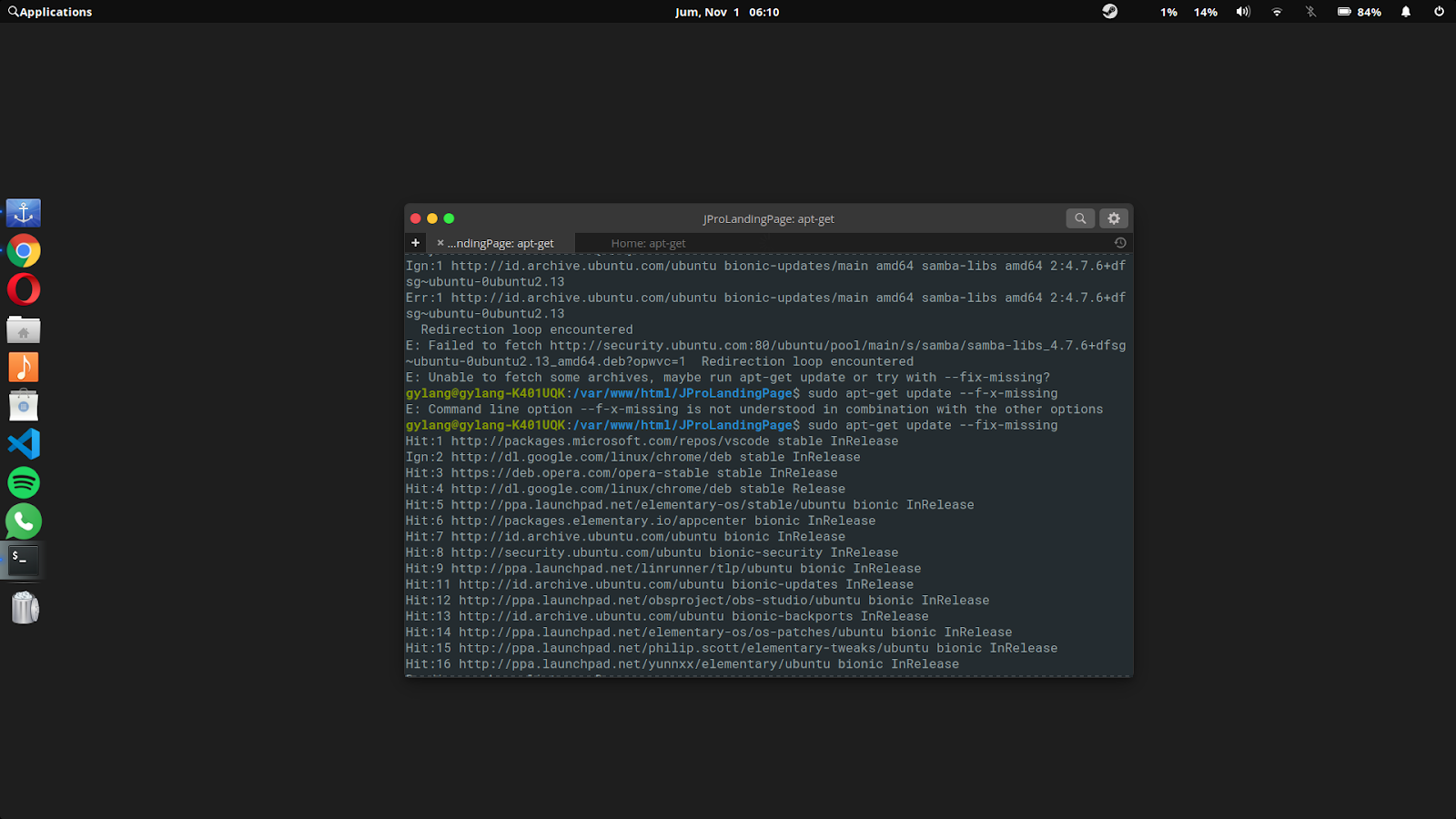Image resolution: width=1456 pixels, height=819 pixels.
Task: Select the Terminal icon in the dock
Action: point(24,560)
